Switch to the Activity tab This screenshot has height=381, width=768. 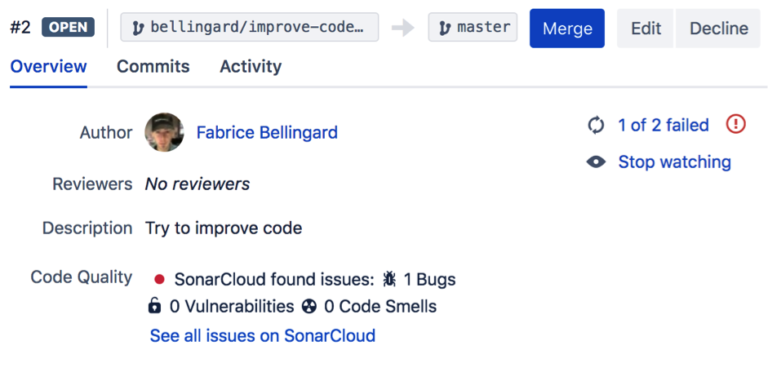pos(250,66)
